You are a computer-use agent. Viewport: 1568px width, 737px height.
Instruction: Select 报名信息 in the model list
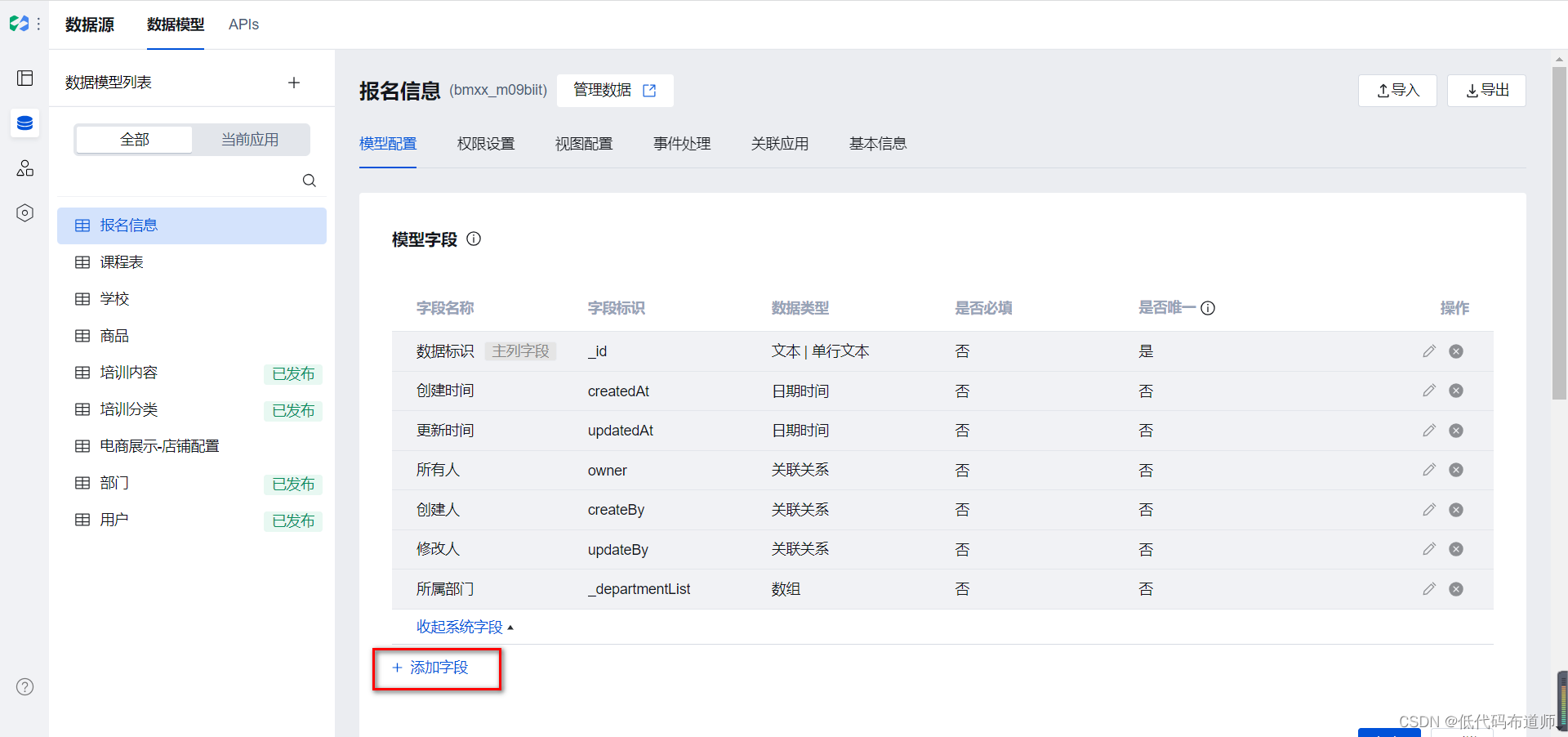point(192,226)
